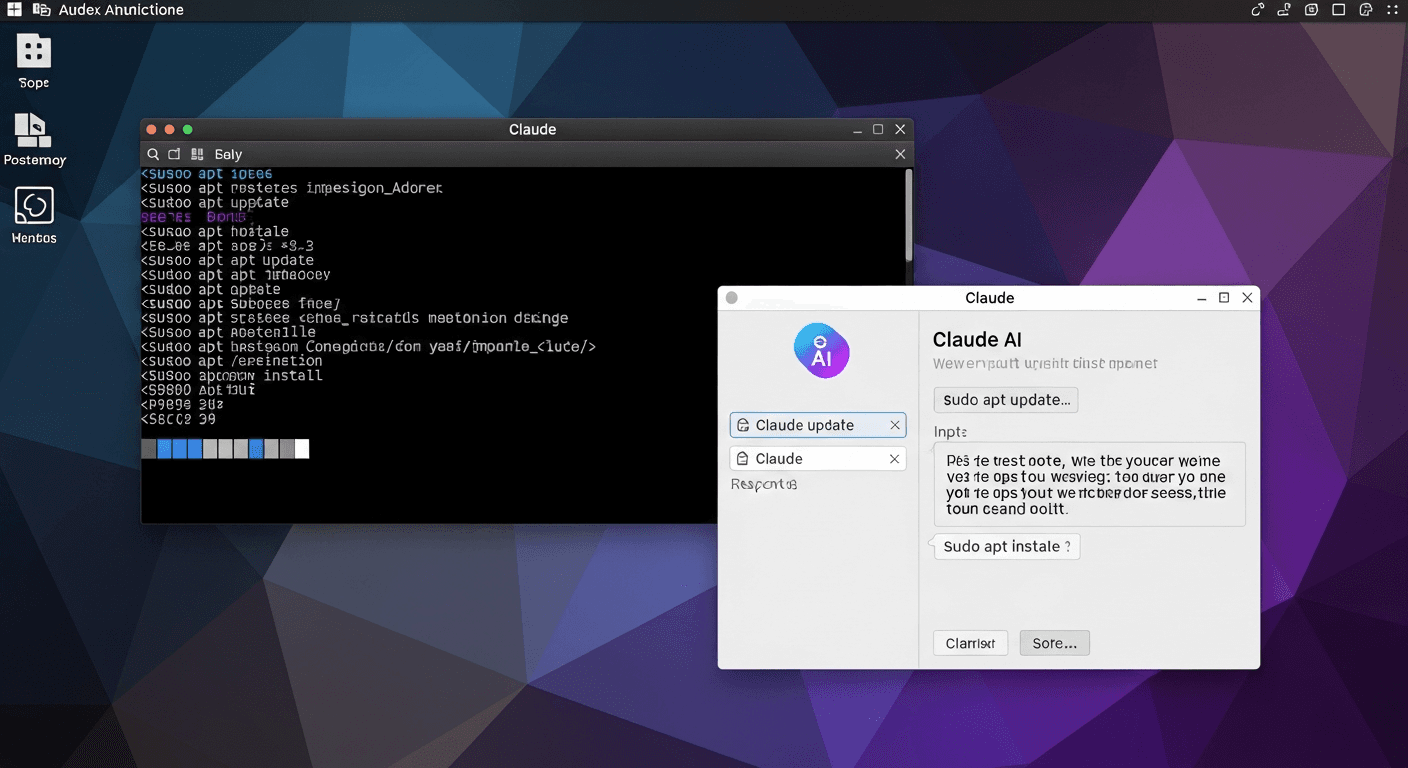Open the Hentos desktop icon
The width and height of the screenshot is (1408, 768).
click(34, 215)
